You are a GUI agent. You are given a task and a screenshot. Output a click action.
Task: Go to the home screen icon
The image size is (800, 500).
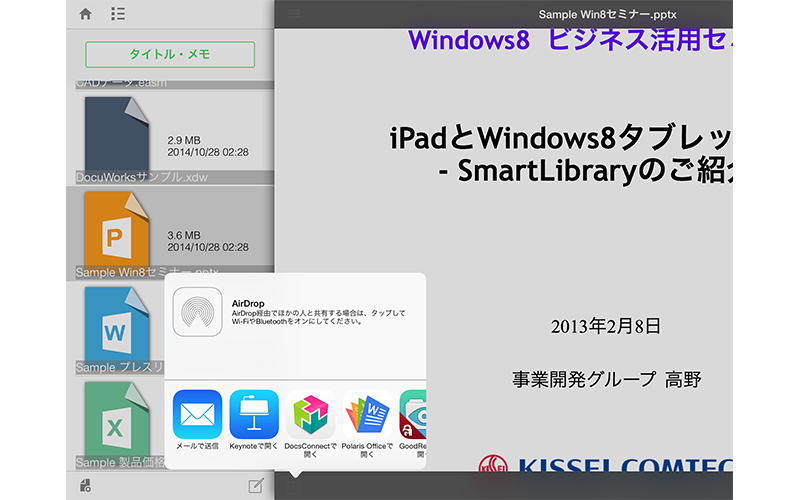tap(86, 14)
